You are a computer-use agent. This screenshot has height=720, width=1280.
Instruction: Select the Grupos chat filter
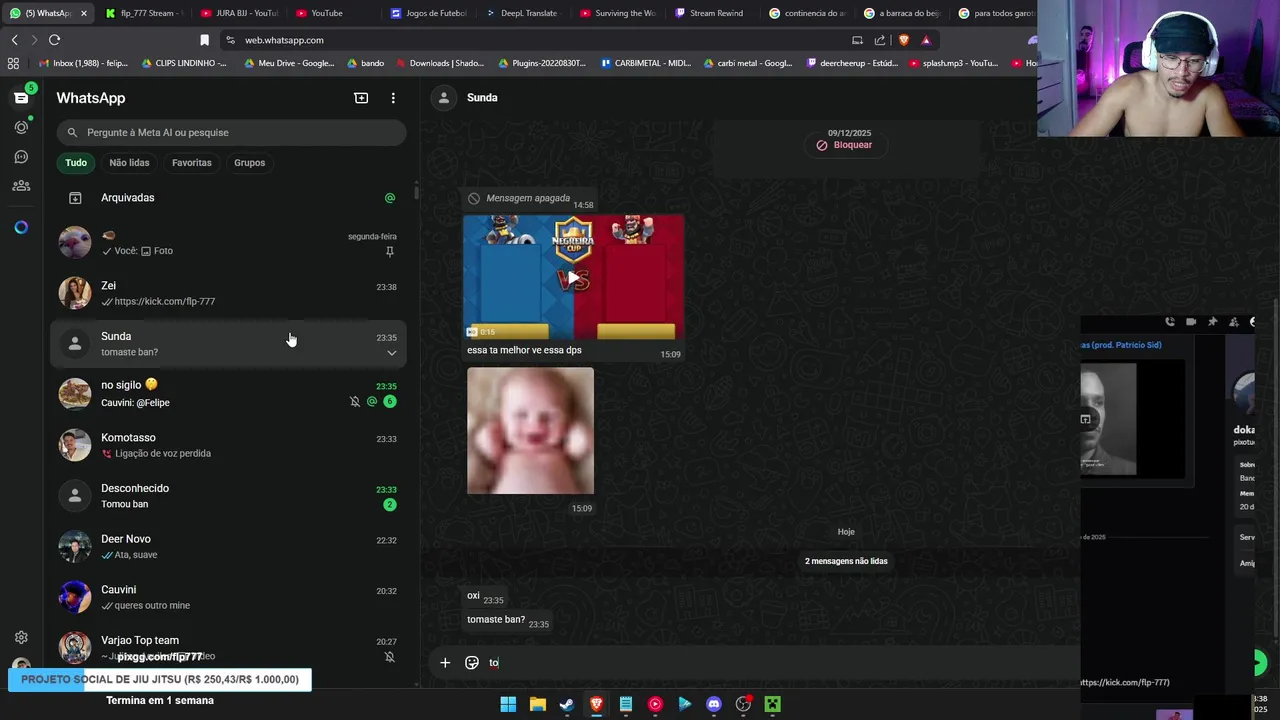(249, 162)
